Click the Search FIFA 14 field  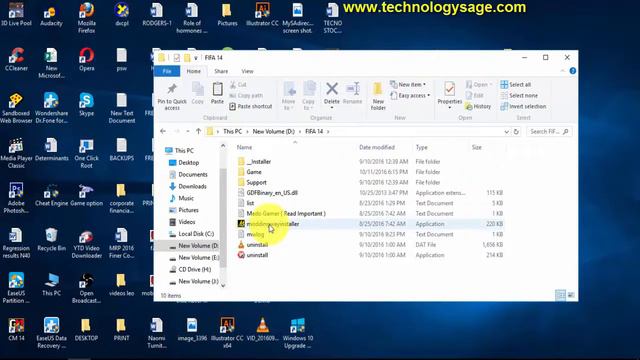tap(549, 131)
